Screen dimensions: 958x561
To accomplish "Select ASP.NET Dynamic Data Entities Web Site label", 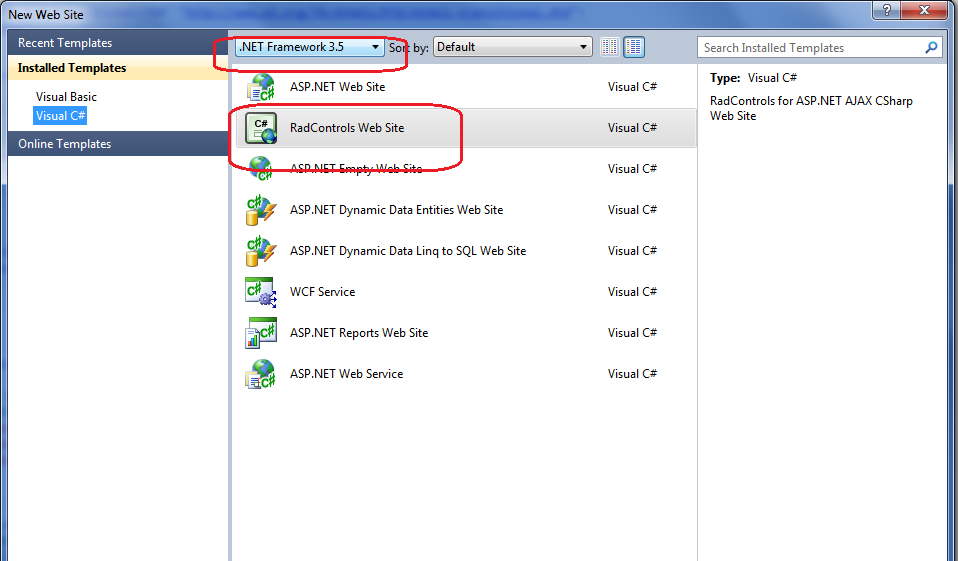I will pyautogui.click(x=397, y=210).
